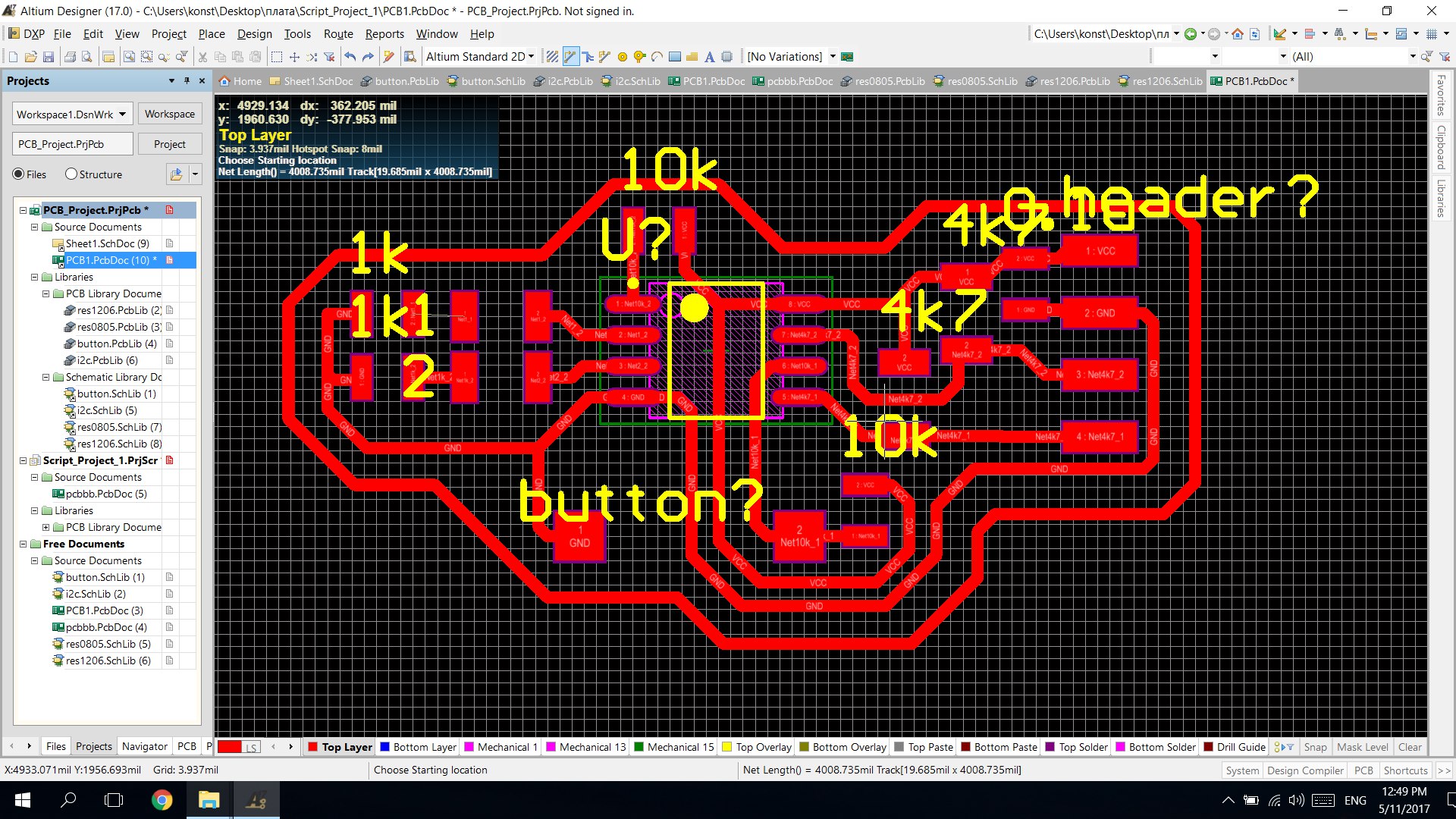Click the Alignment Tools icon in utilities toolbar
Viewport: 1456px width, 819px height.
click(x=1310, y=34)
